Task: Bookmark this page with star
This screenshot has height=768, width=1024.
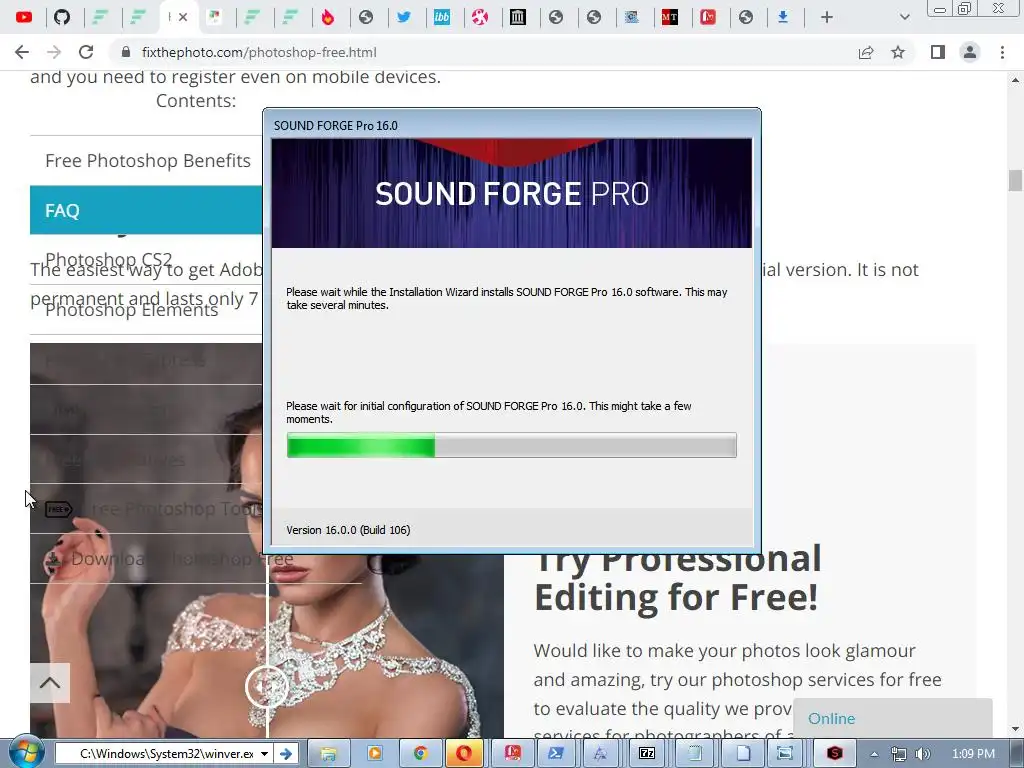Action: point(899,52)
